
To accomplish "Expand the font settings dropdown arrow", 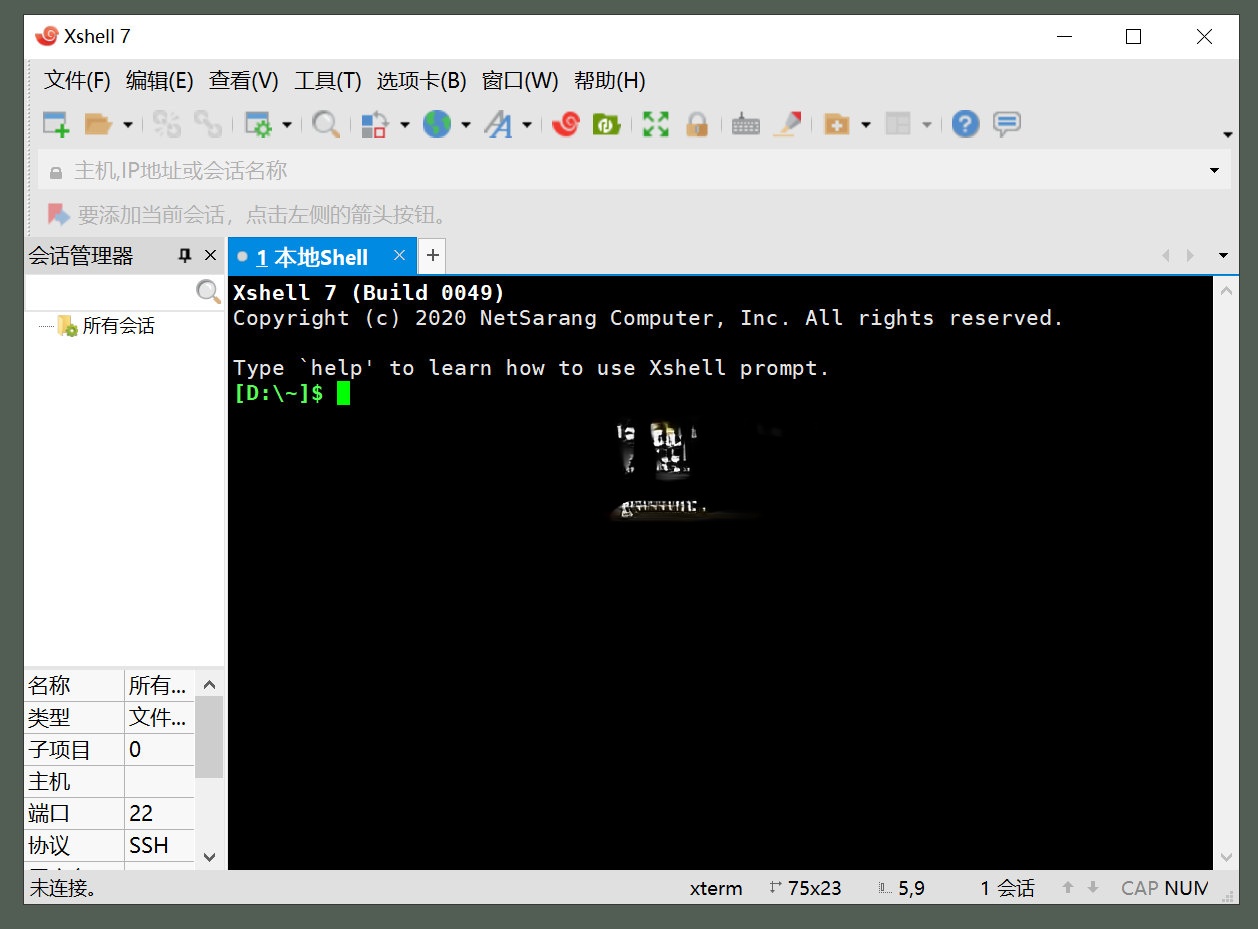I will tap(524, 124).
